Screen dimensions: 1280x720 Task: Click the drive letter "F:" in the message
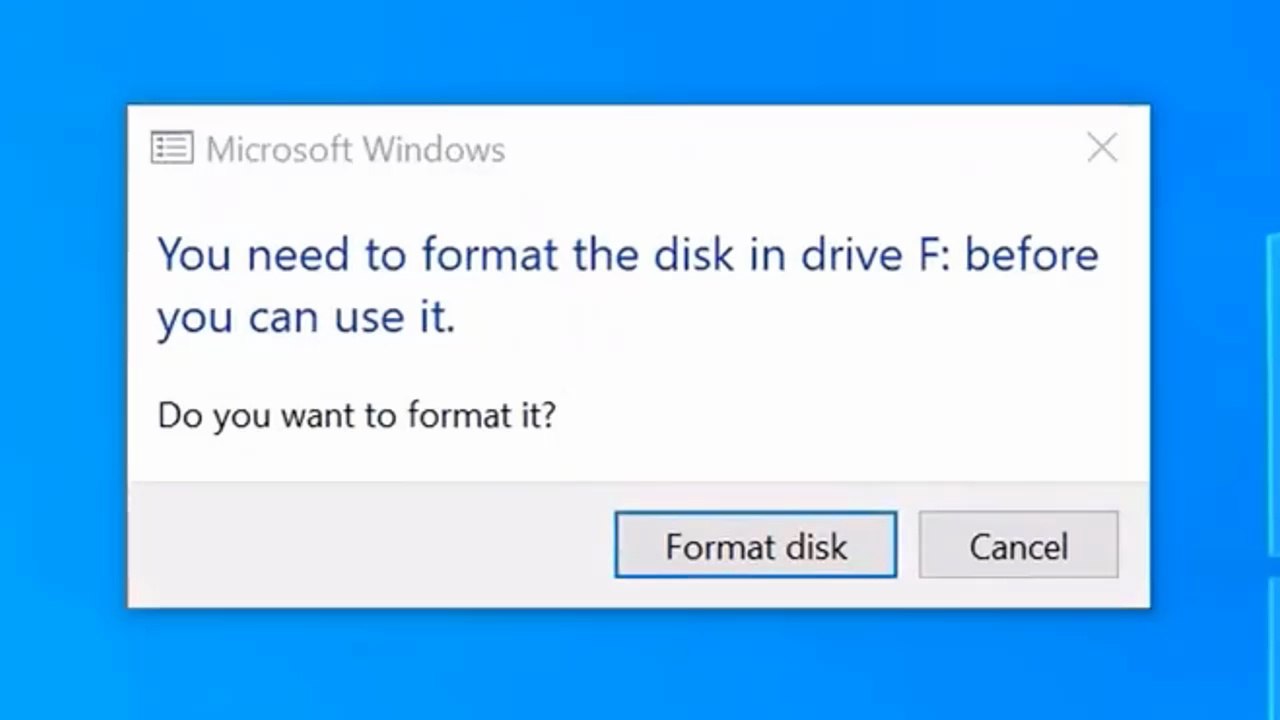point(938,256)
